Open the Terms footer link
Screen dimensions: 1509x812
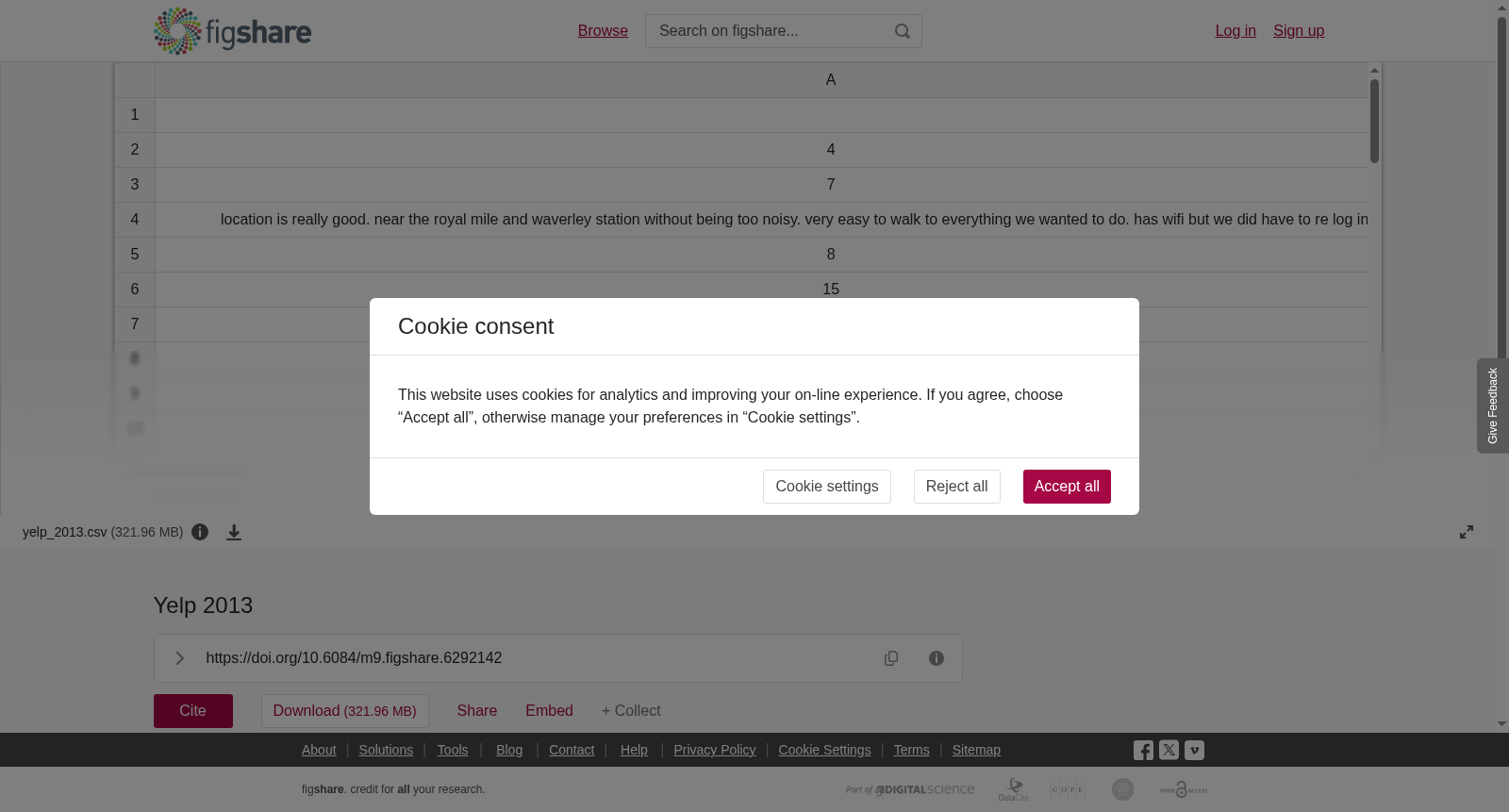[911, 750]
